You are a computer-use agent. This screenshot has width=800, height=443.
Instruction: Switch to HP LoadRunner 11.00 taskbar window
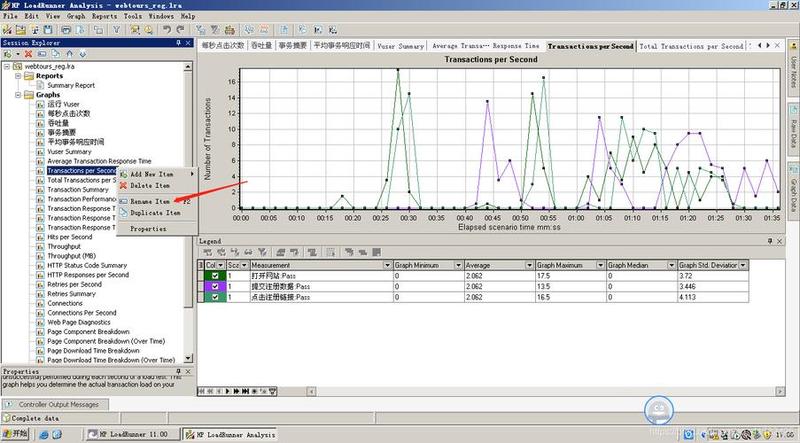coord(133,434)
